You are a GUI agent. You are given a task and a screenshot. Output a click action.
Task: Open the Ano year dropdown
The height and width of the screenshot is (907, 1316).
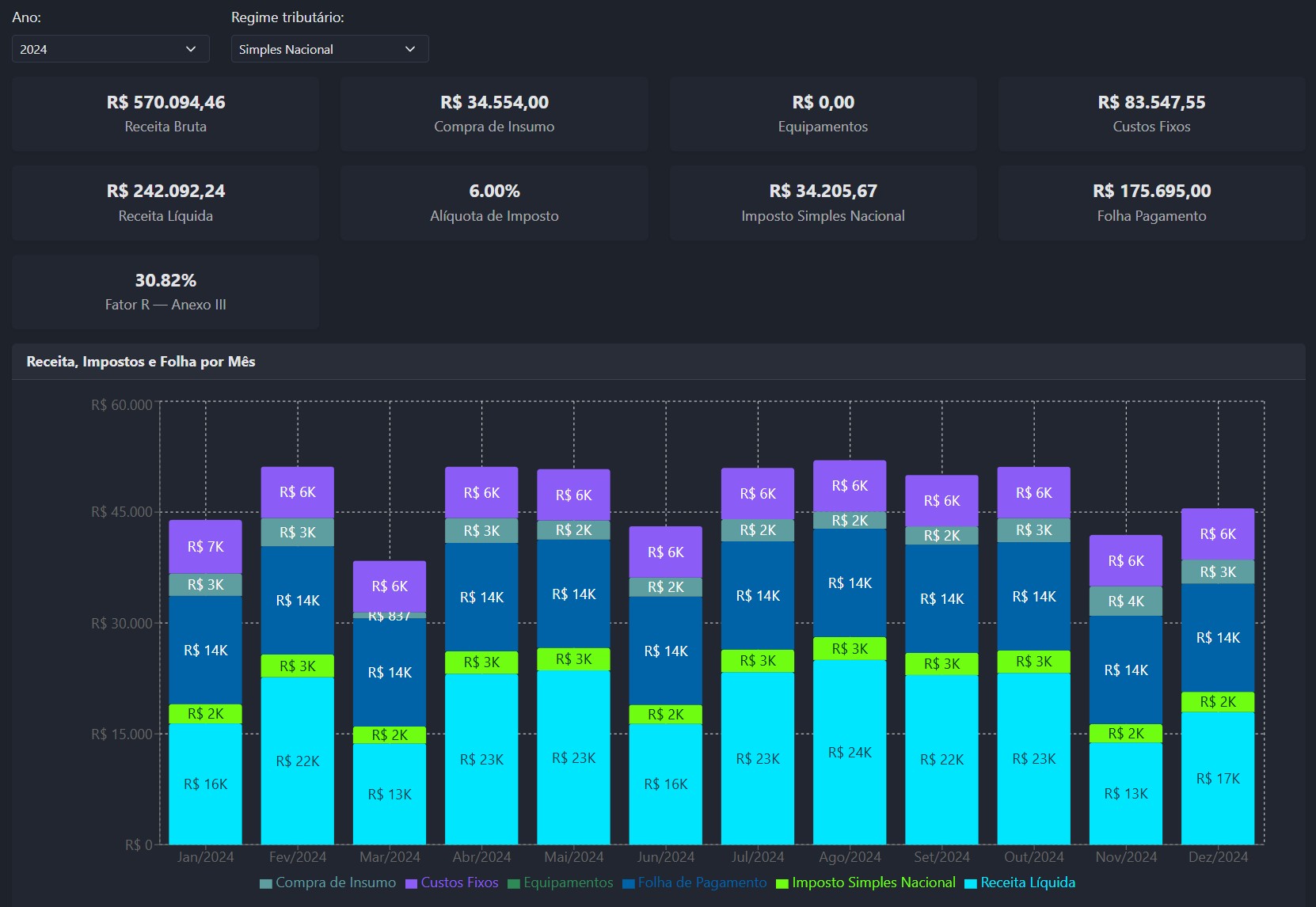[110, 49]
